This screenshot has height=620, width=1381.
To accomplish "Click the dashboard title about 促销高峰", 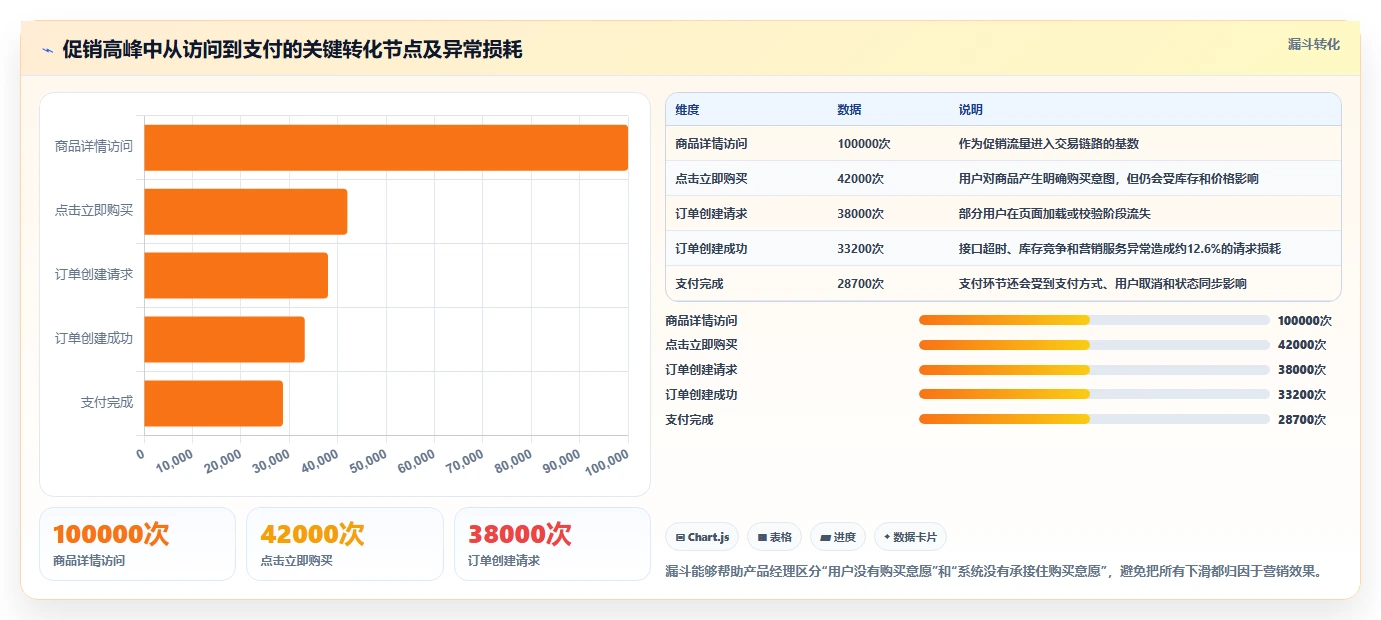I will [292, 50].
